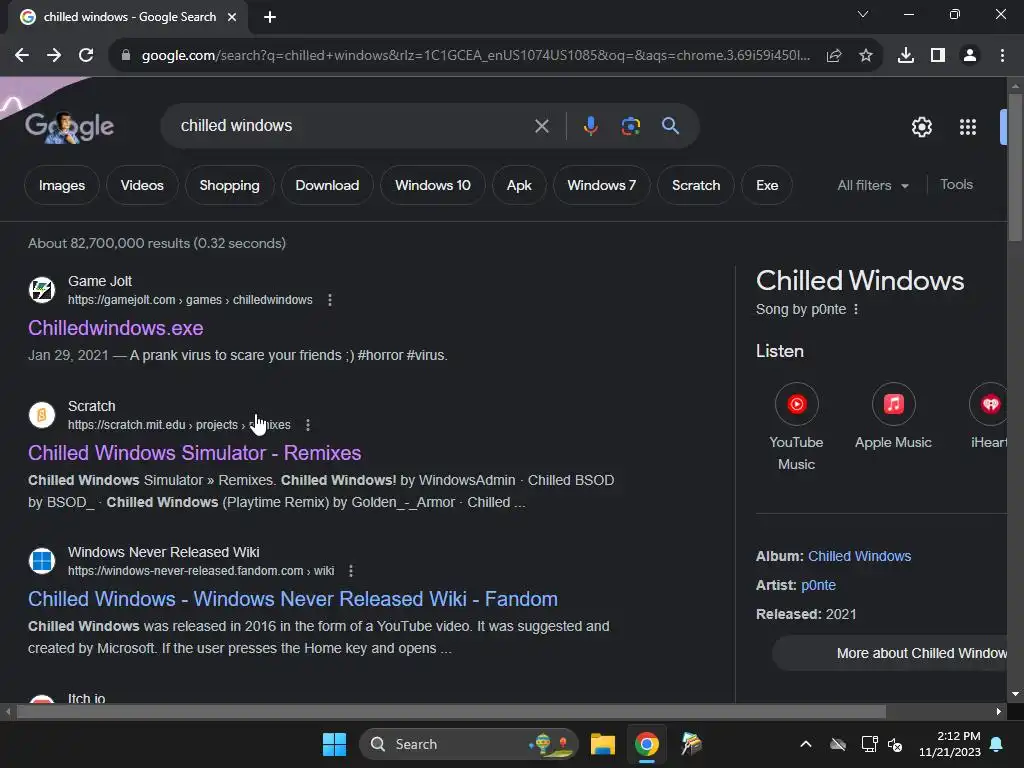Expand the All filters dropdown

click(873, 185)
